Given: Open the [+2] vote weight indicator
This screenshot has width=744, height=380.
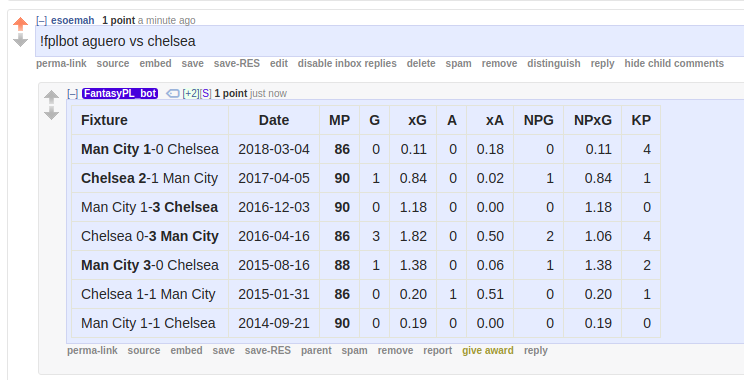Looking at the screenshot, I should click(191, 93).
